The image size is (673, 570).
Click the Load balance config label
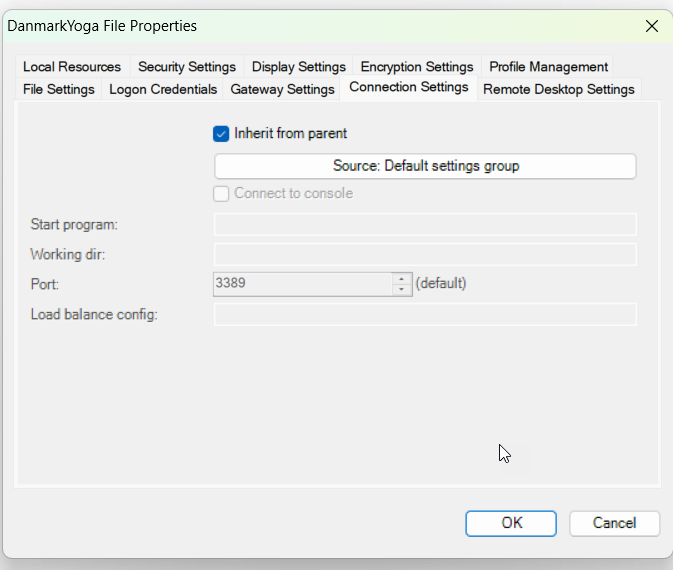pos(94,315)
